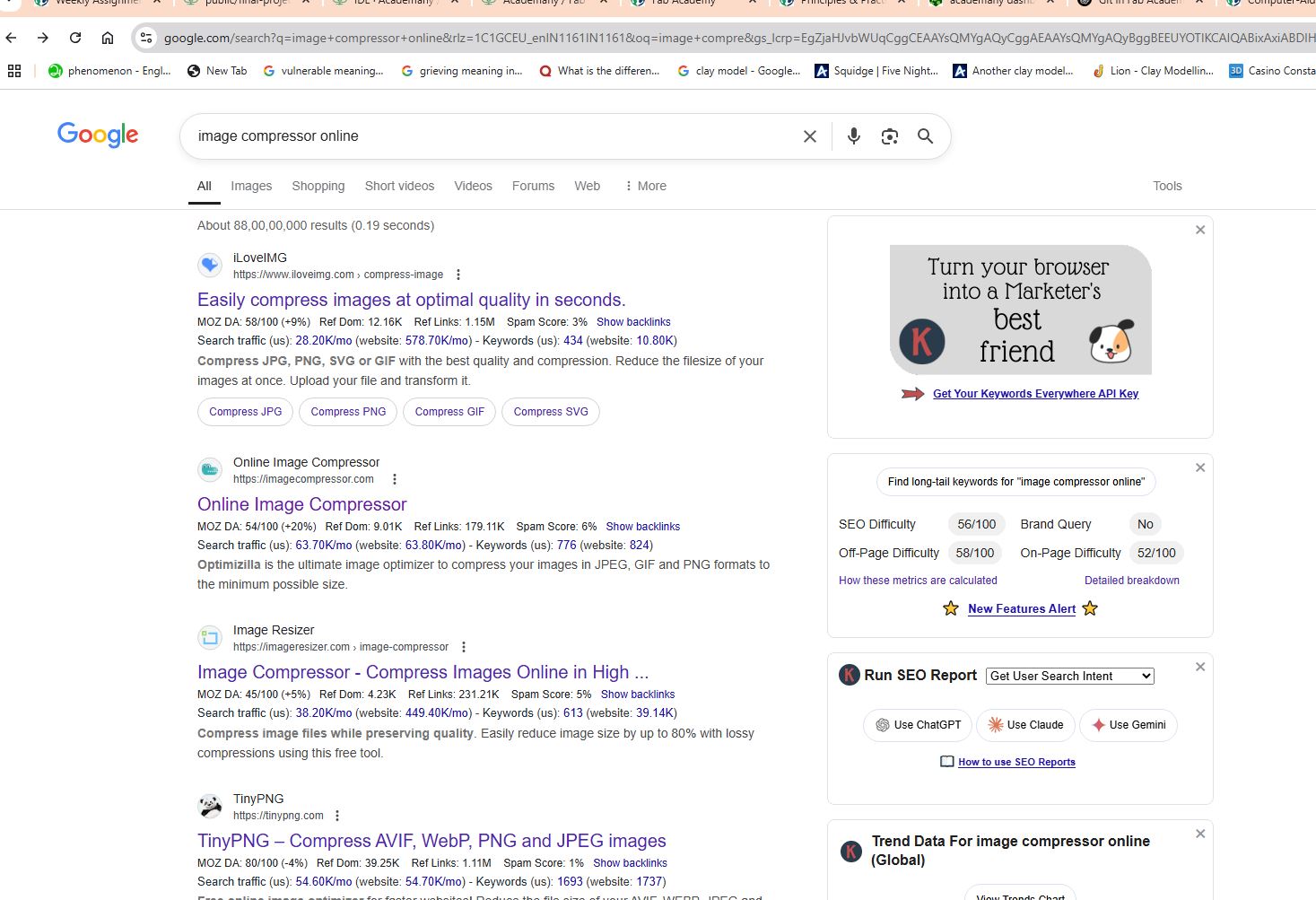Open the Get User Search Intent dropdown
This screenshot has height=900, width=1316.
[1070, 676]
